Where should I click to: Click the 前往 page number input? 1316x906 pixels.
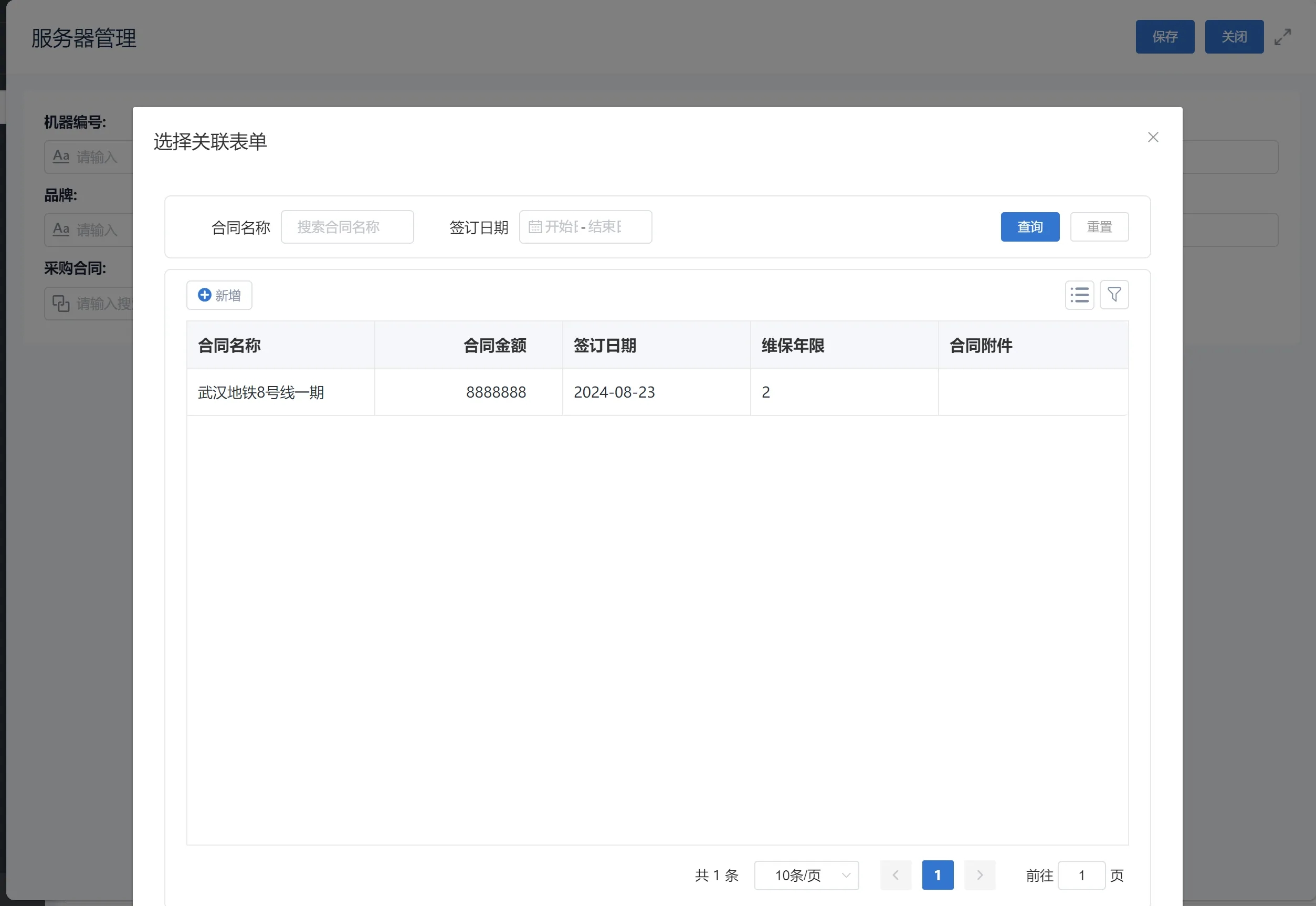pos(1081,875)
